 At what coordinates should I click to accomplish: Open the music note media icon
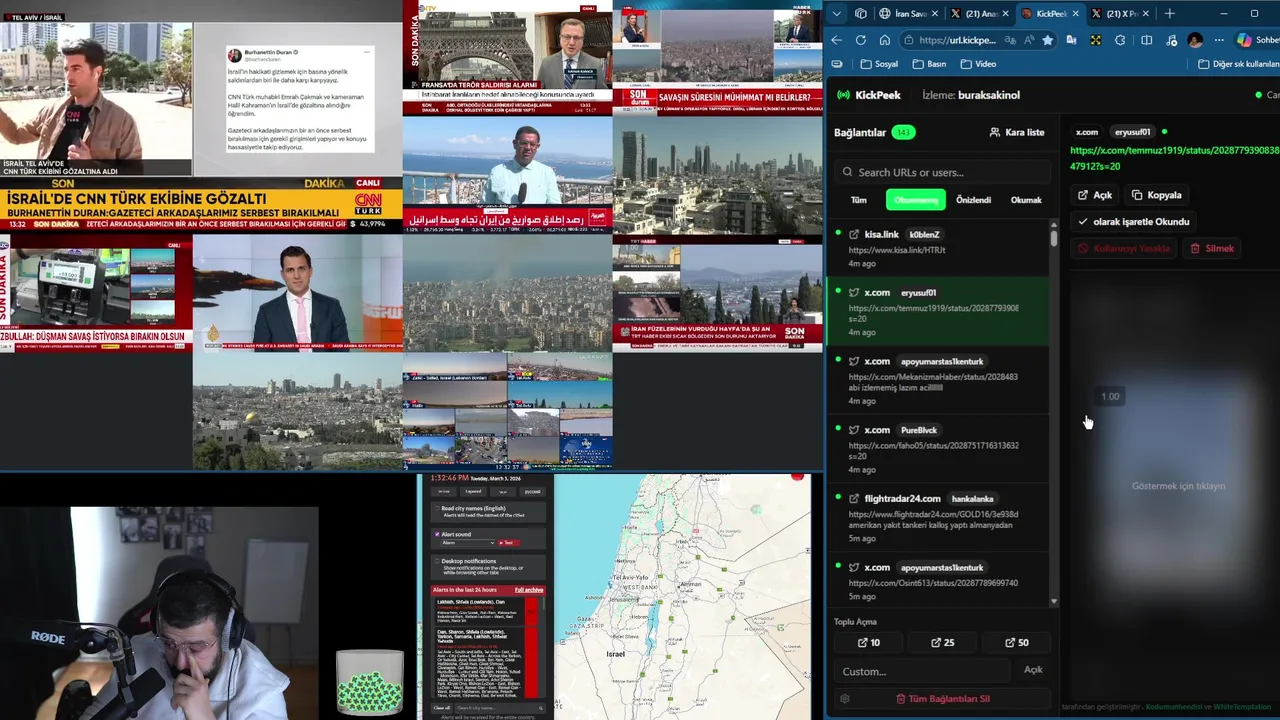(x=1170, y=40)
